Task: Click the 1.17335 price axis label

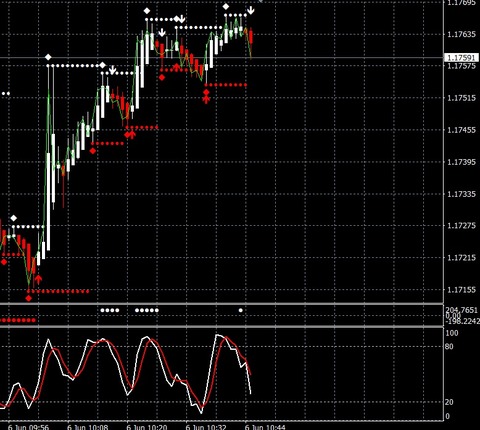Action: pos(461,194)
